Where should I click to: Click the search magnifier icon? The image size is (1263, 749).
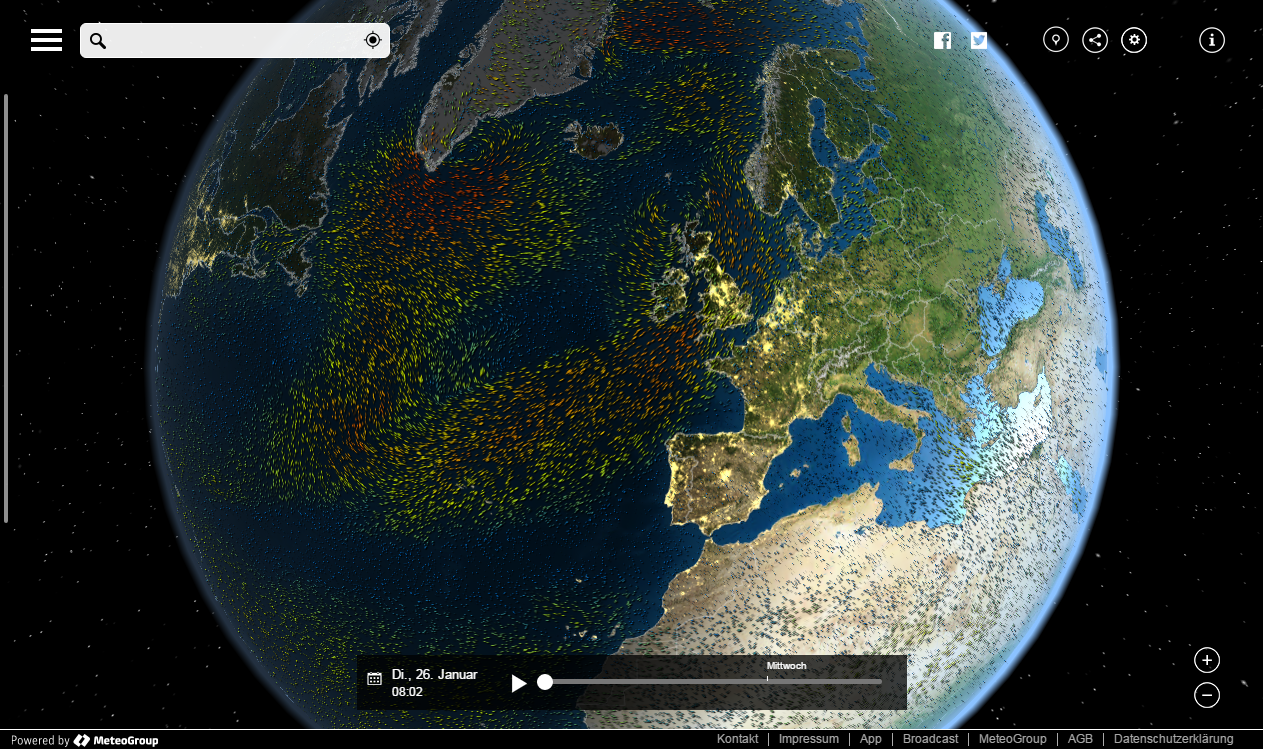click(97, 40)
